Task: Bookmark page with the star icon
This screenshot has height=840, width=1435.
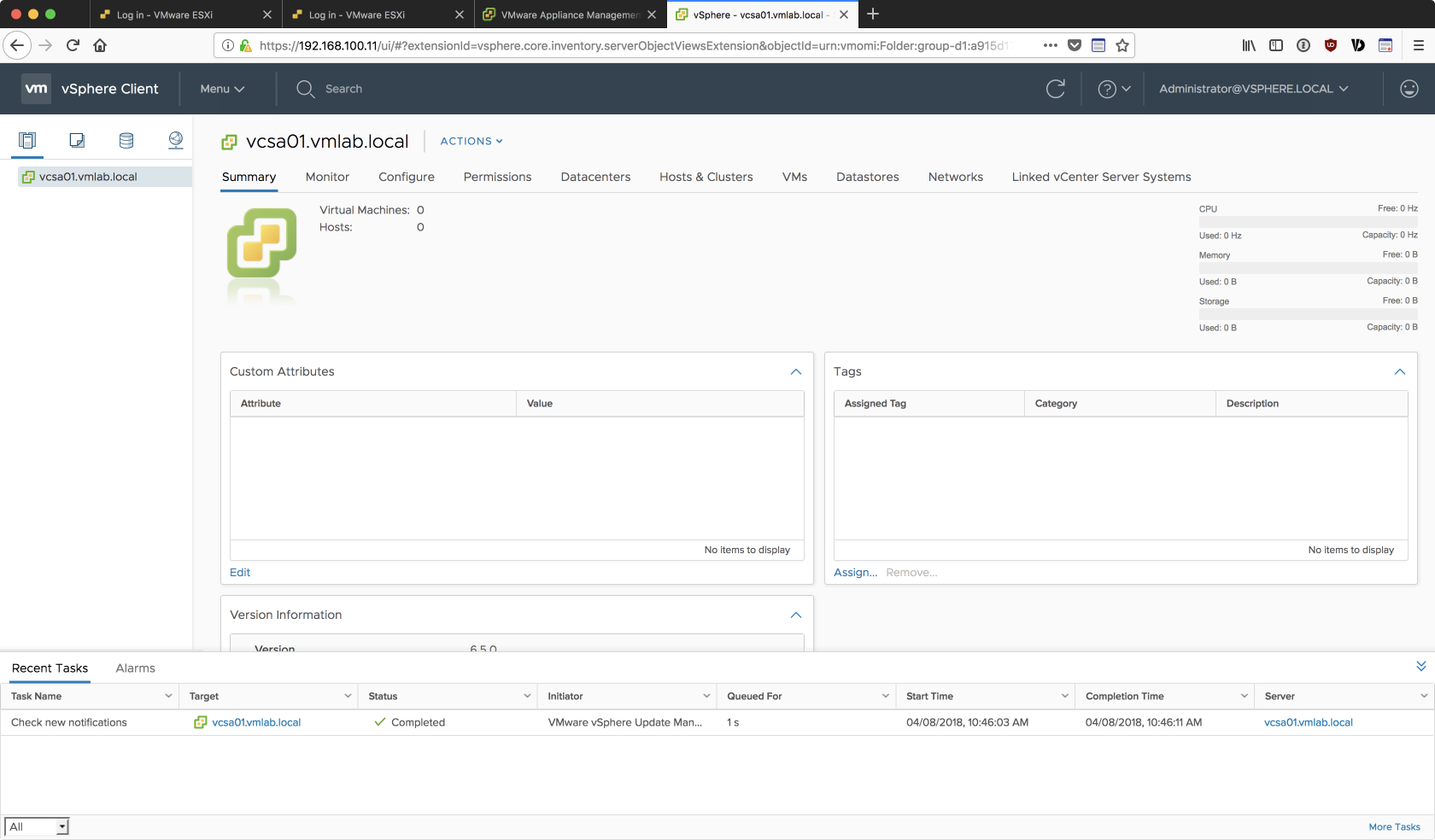Action: pyautogui.click(x=1122, y=45)
